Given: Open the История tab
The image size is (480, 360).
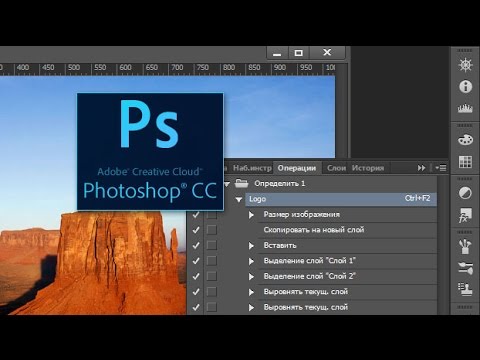Looking at the screenshot, I should (x=368, y=168).
